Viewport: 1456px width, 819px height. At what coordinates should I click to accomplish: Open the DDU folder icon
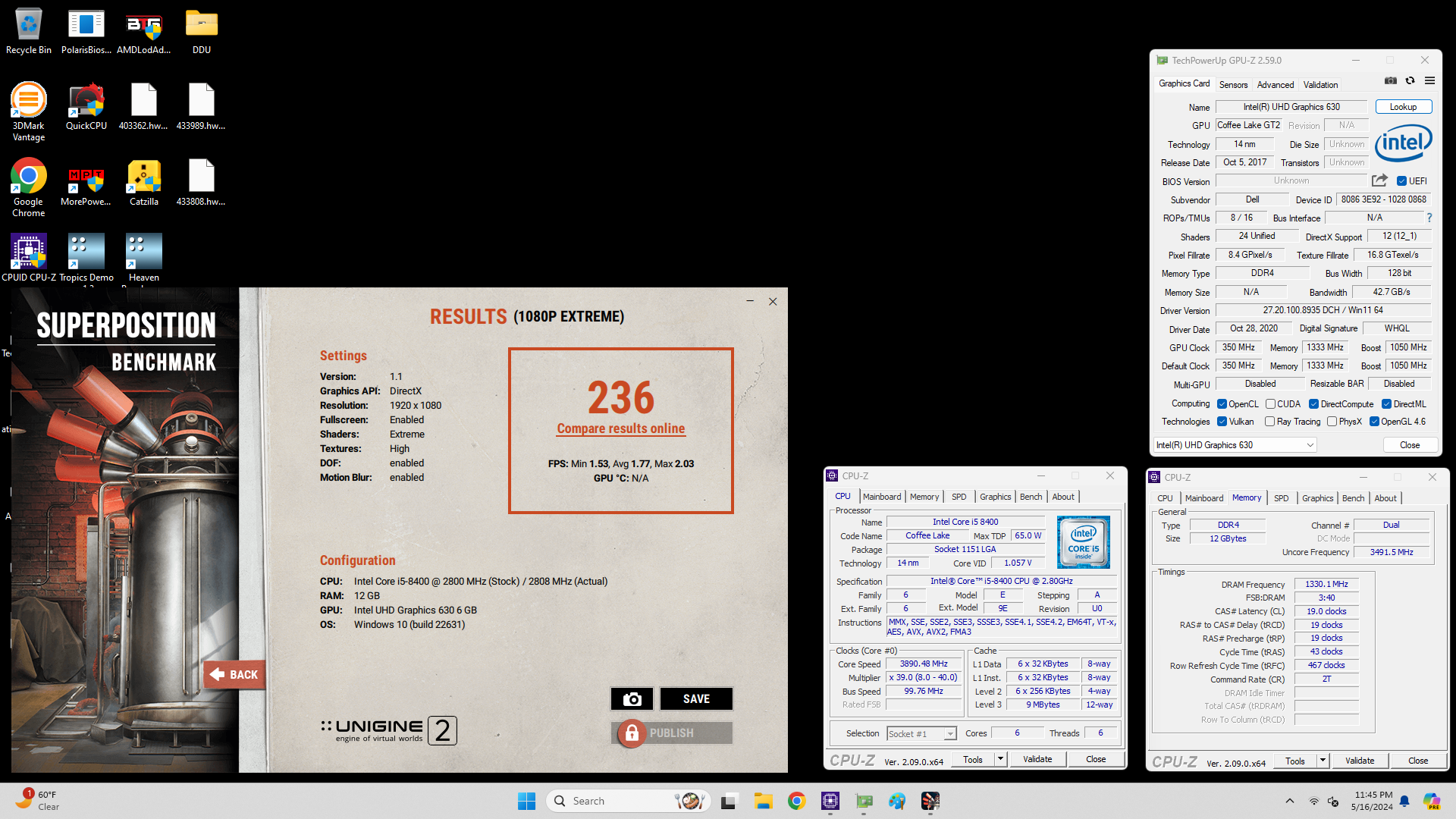pos(202,32)
